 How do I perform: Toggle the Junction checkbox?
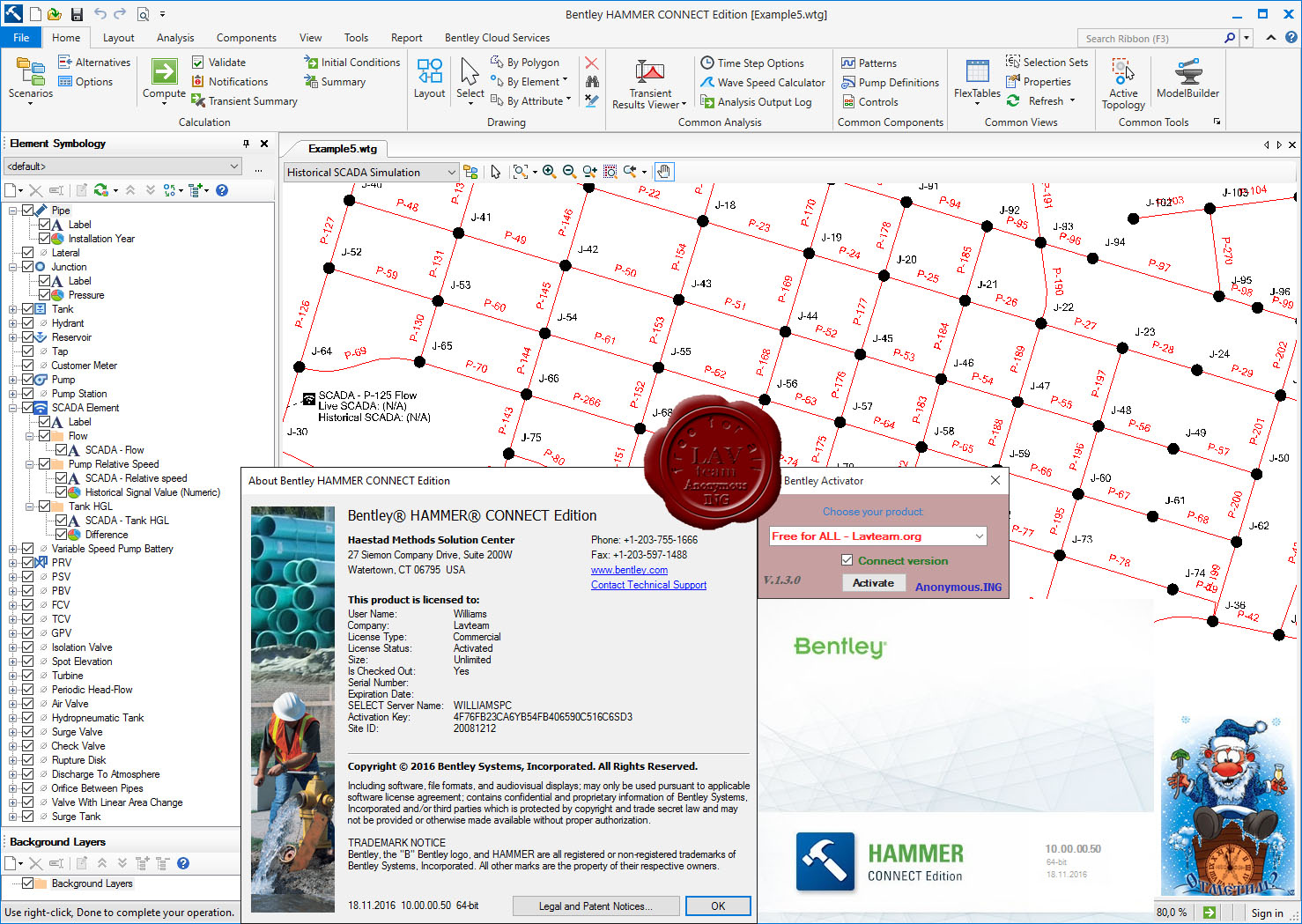pyautogui.click(x=28, y=267)
